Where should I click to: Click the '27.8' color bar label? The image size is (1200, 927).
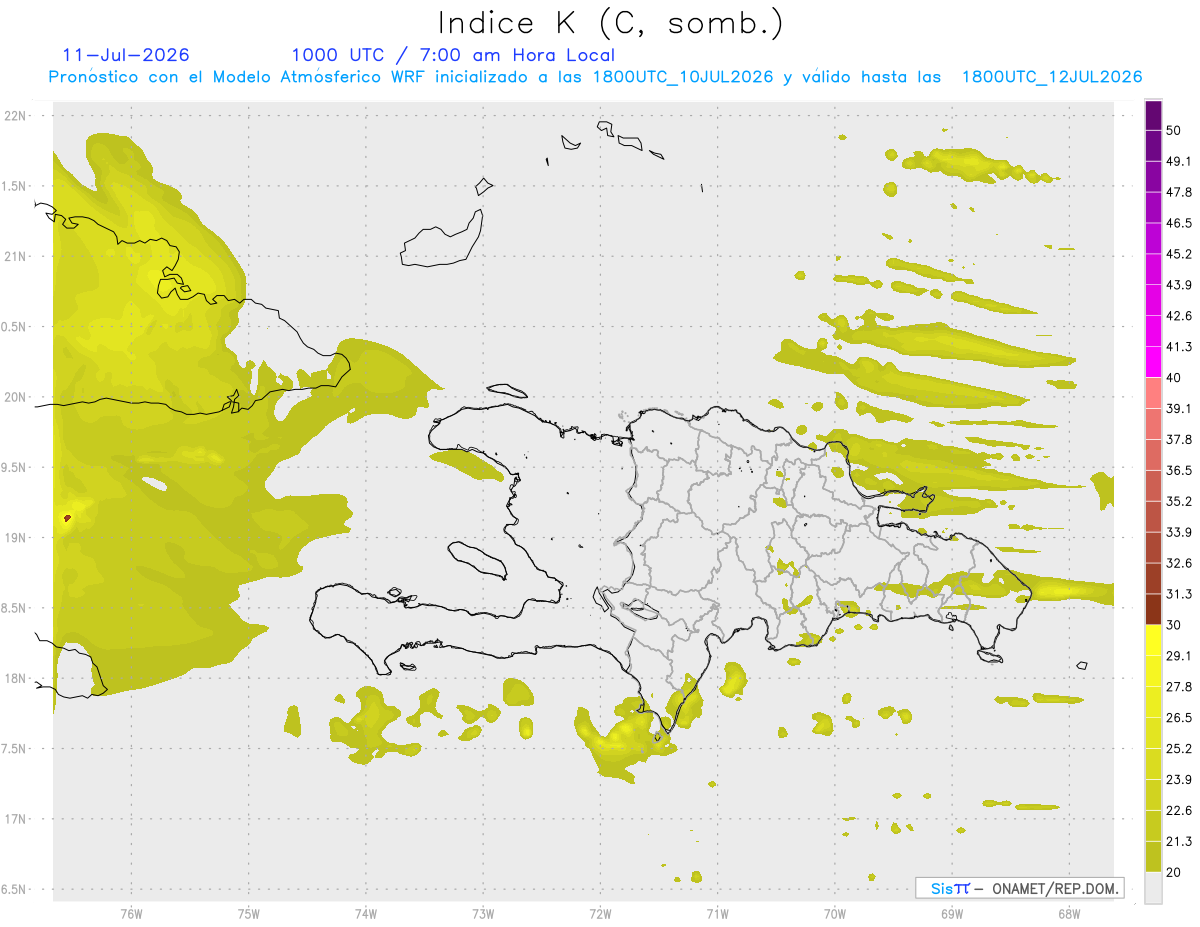1179,687
